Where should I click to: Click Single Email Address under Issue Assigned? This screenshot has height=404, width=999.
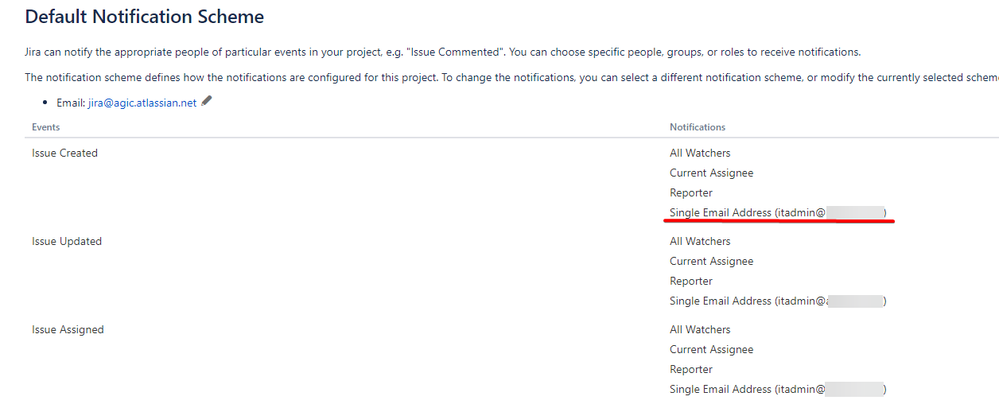(777, 389)
